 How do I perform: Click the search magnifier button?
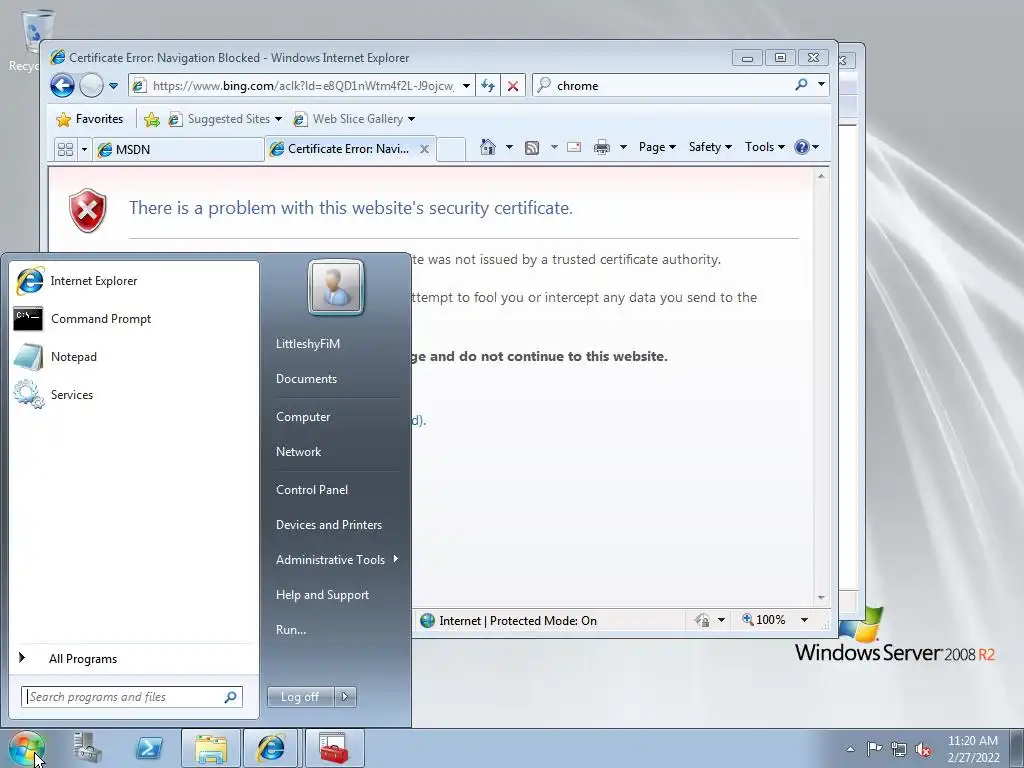[x=801, y=85]
